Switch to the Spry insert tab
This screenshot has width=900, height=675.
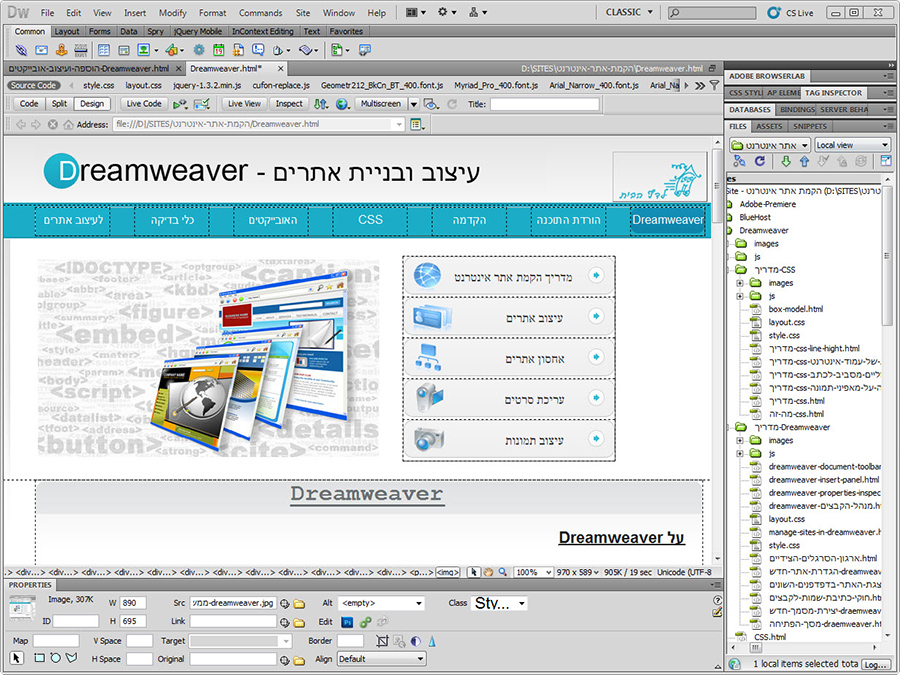155,32
